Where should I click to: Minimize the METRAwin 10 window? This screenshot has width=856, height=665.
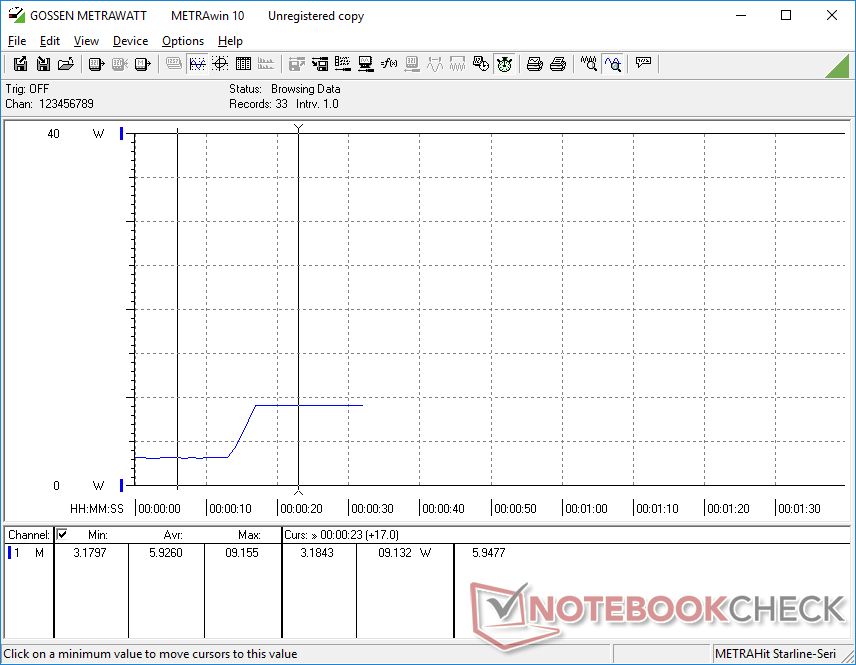pyautogui.click(x=741, y=15)
